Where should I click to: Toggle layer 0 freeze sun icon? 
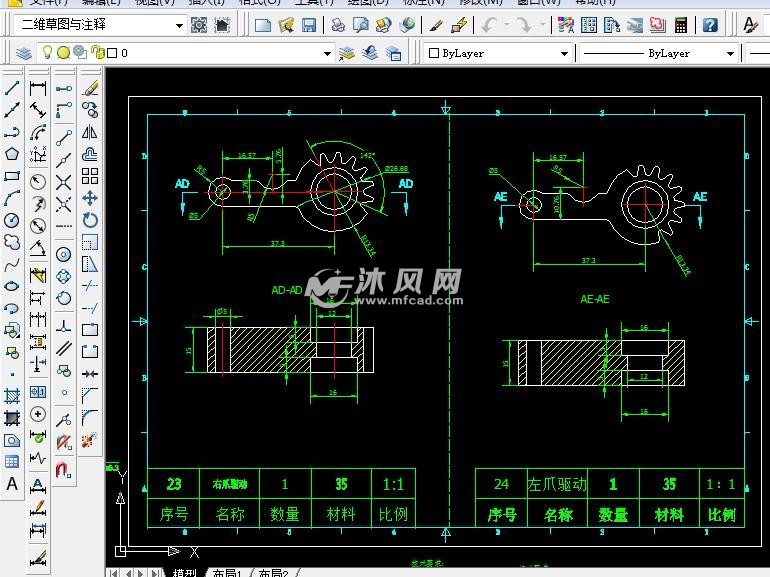pyautogui.click(x=63, y=52)
